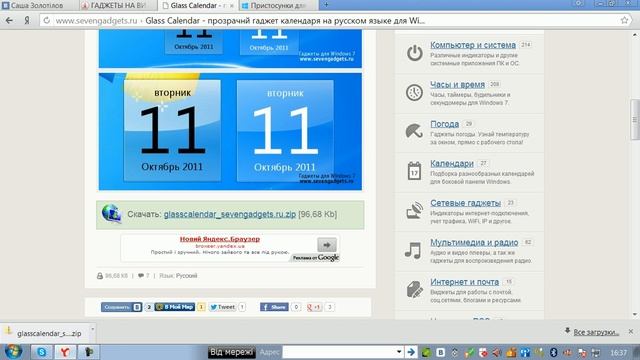Bookmark the page with the star icon
The height and width of the screenshot is (360, 640).
[x=624, y=20]
